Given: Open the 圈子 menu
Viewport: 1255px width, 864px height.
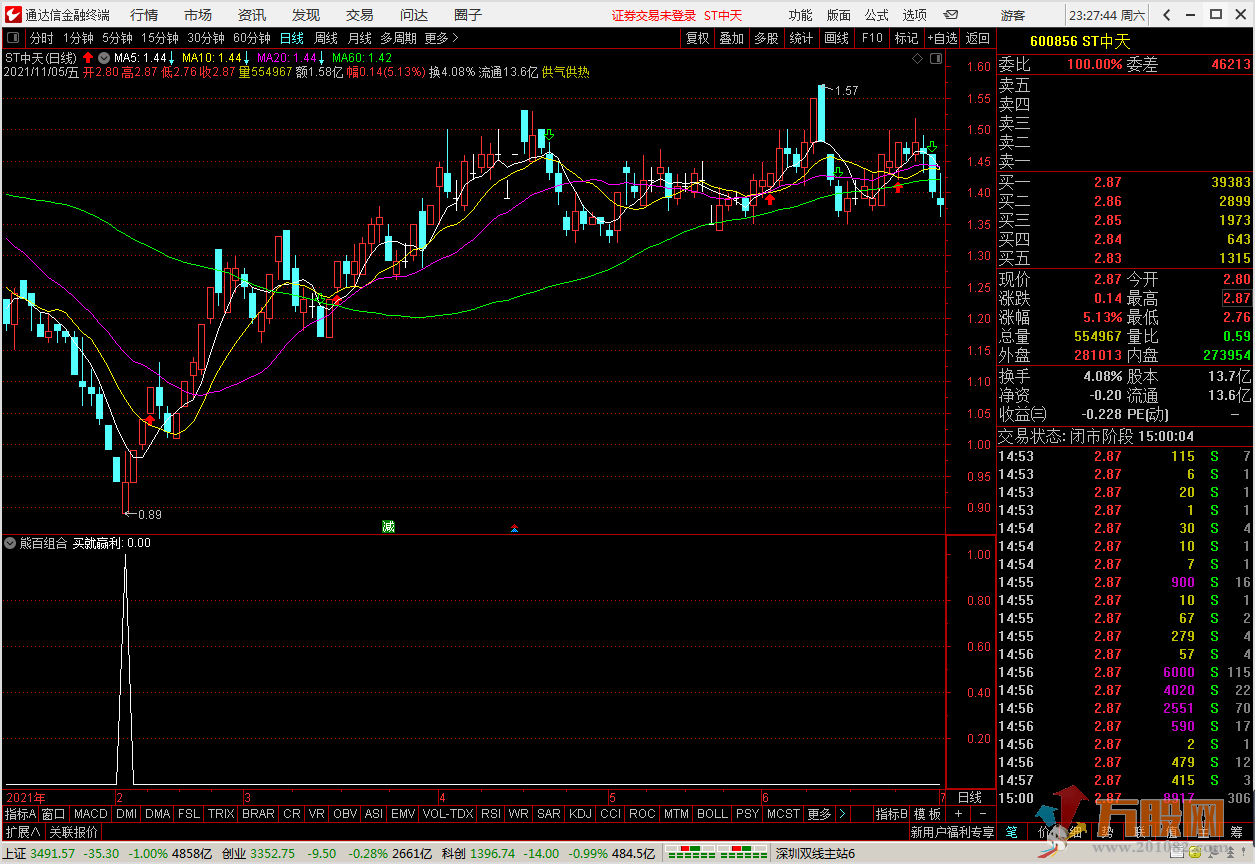Looking at the screenshot, I should (468, 15).
